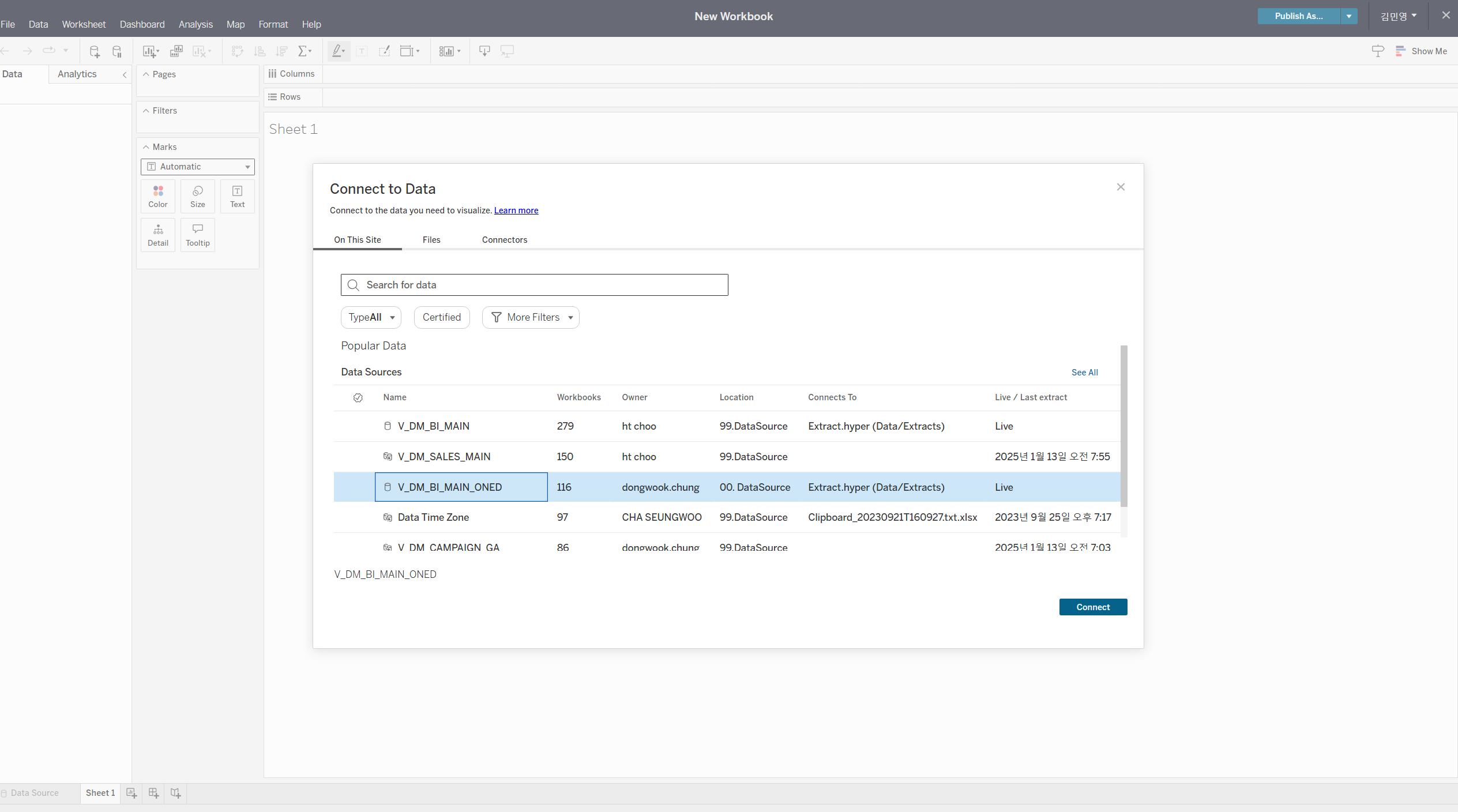Click the Tooltip mark card
1458x812 pixels.
coord(198,235)
